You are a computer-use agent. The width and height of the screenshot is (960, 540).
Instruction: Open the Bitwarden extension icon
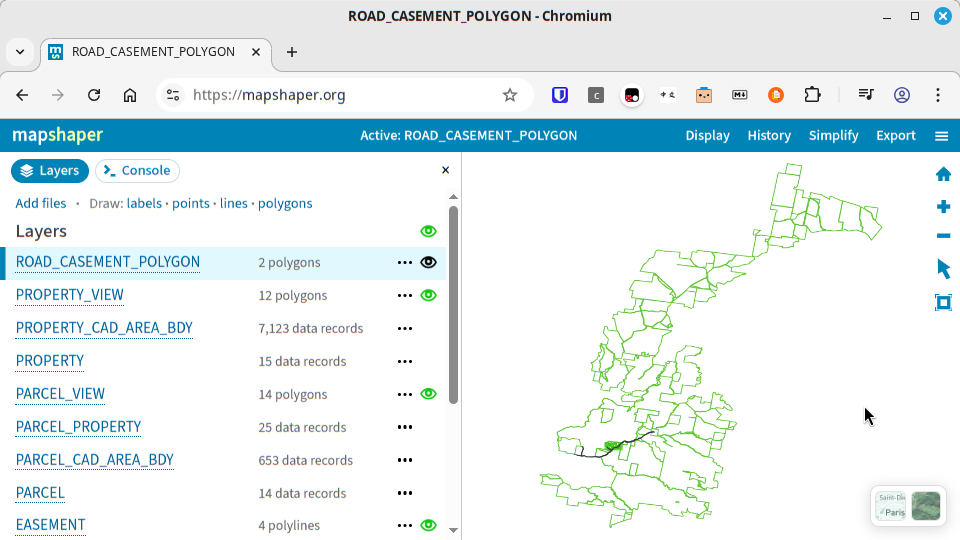click(x=560, y=95)
